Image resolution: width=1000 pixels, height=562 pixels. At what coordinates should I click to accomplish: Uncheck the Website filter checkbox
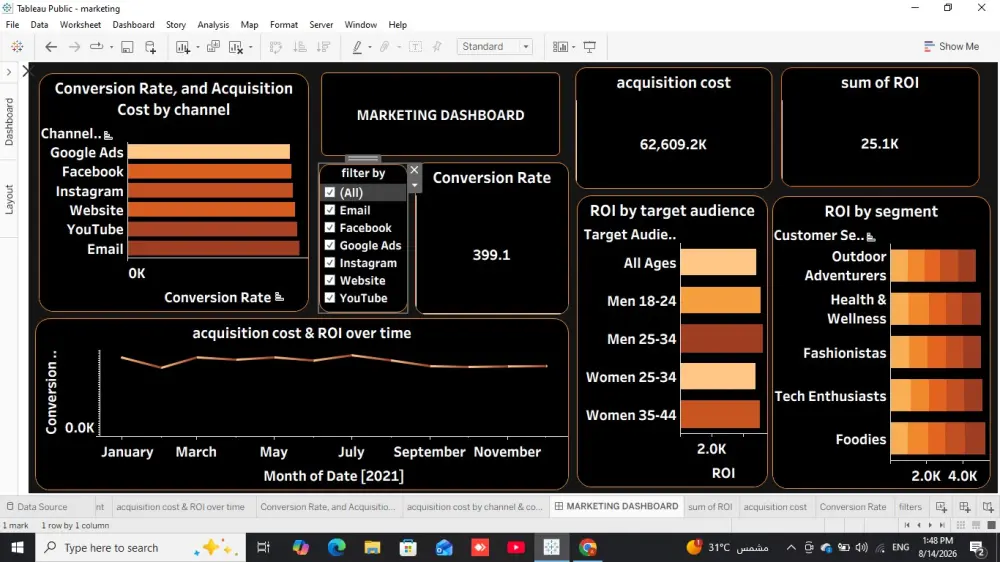[330, 280]
